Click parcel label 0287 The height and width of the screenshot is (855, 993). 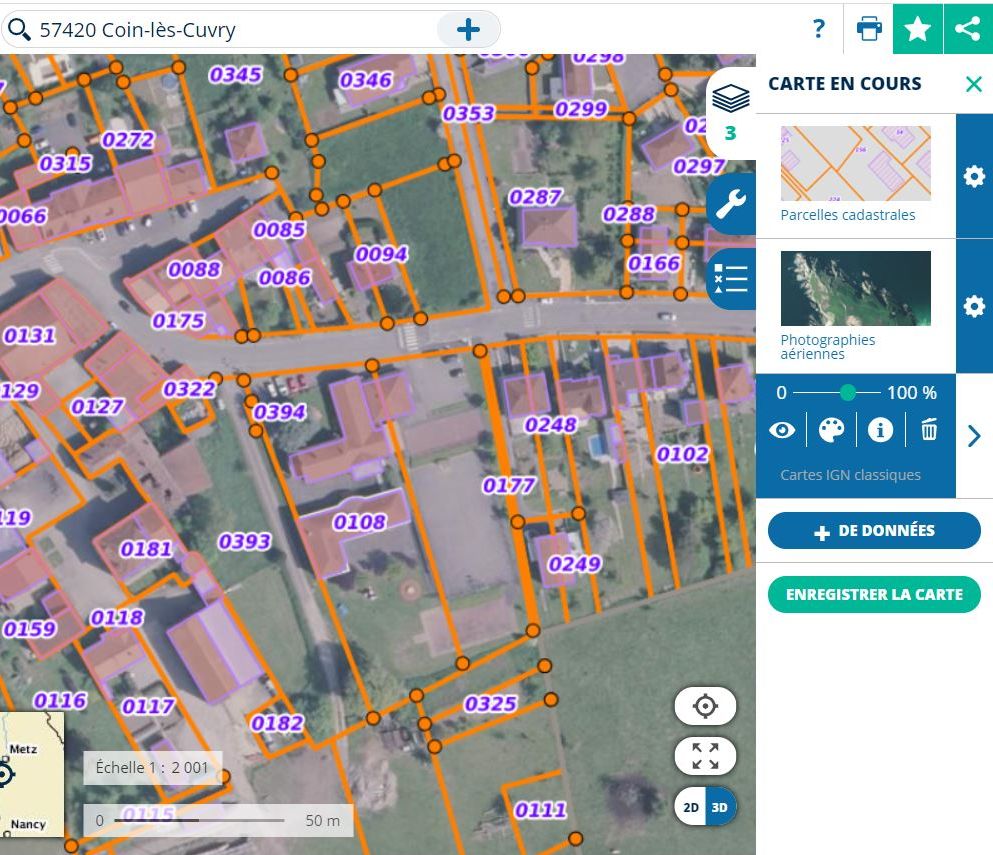pyautogui.click(x=535, y=197)
